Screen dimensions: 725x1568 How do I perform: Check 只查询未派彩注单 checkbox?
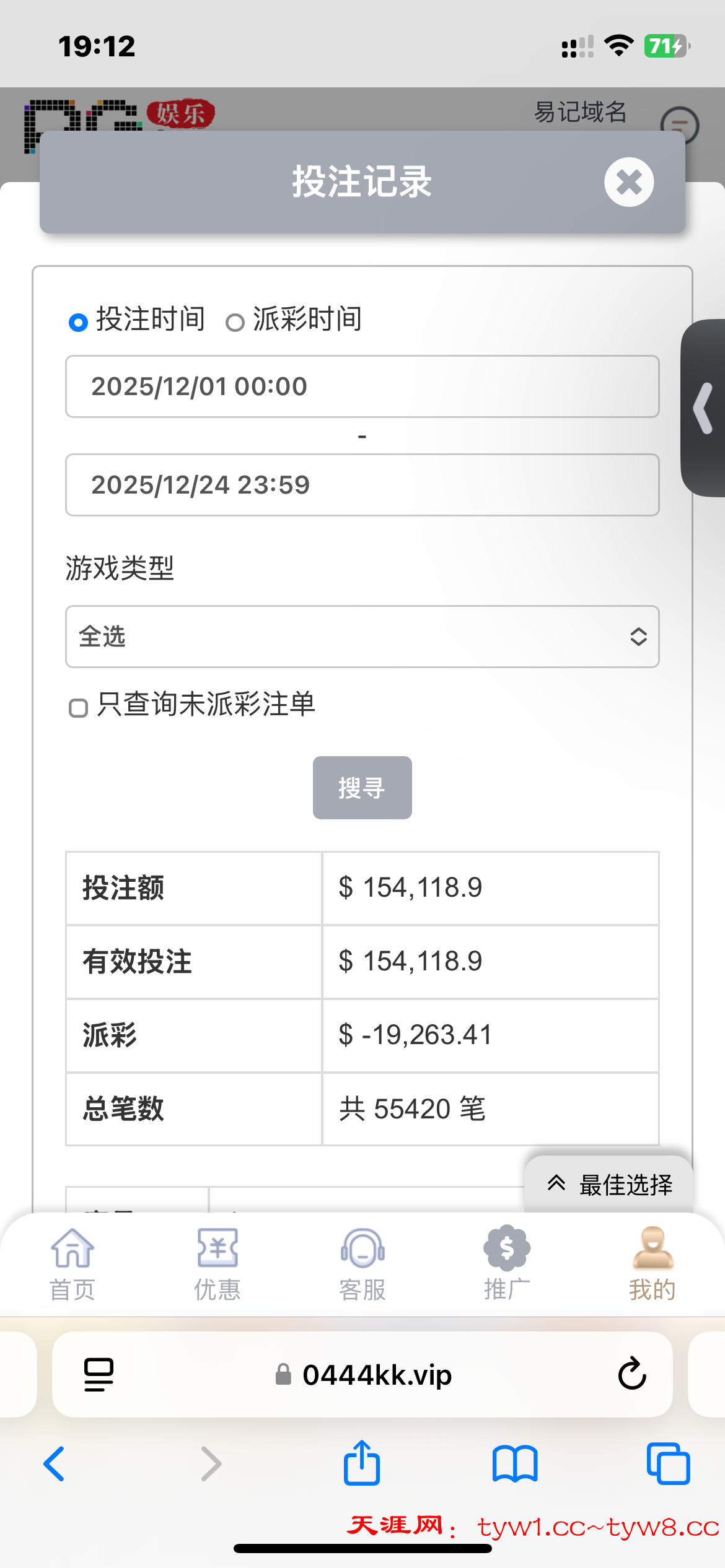[x=78, y=708]
